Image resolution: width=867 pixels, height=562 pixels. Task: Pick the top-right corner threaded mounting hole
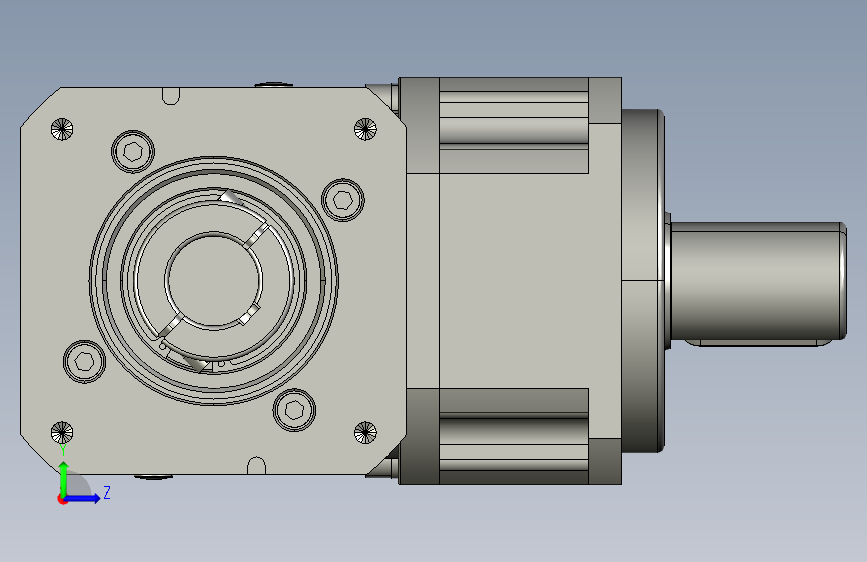tap(365, 129)
